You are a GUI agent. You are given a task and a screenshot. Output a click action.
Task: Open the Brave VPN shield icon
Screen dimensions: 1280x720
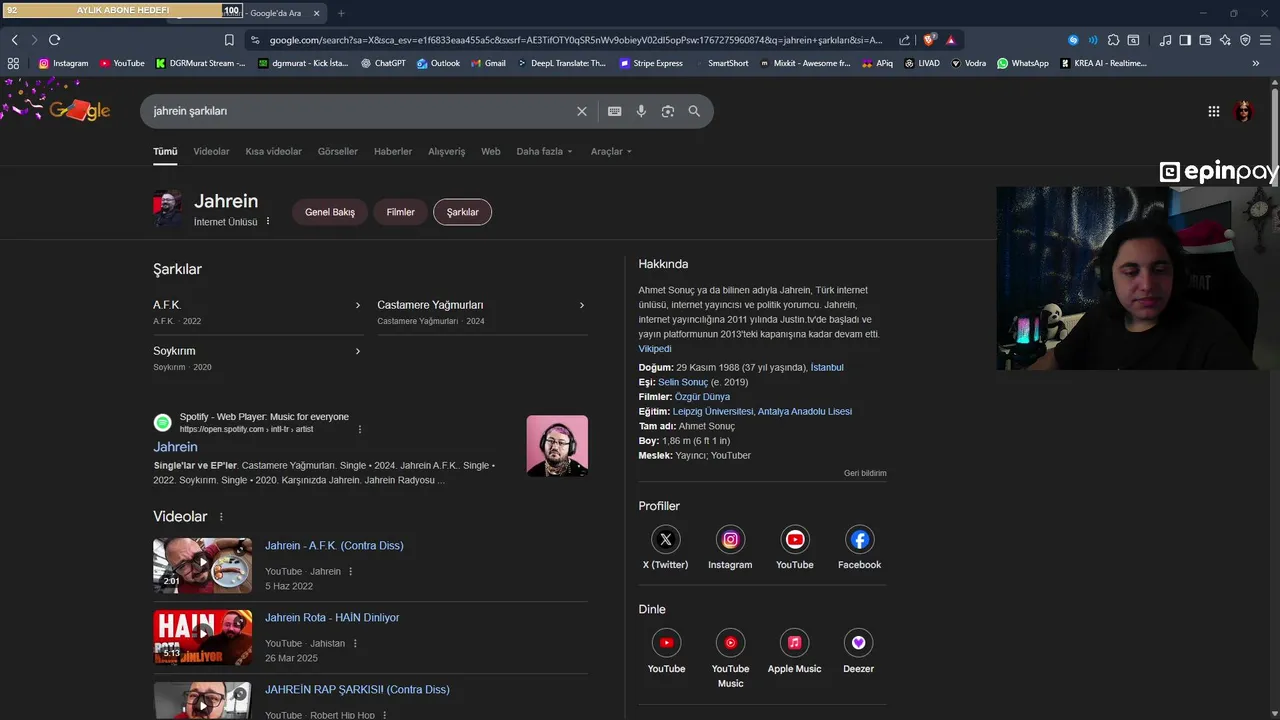(x=1245, y=40)
